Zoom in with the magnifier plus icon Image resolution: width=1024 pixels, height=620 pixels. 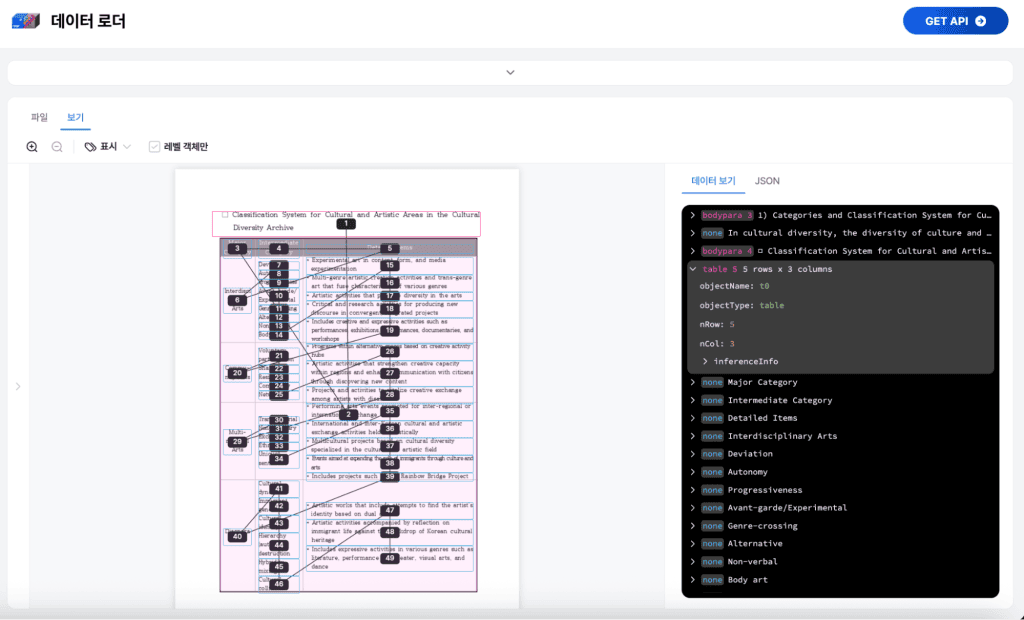[x=32, y=147]
